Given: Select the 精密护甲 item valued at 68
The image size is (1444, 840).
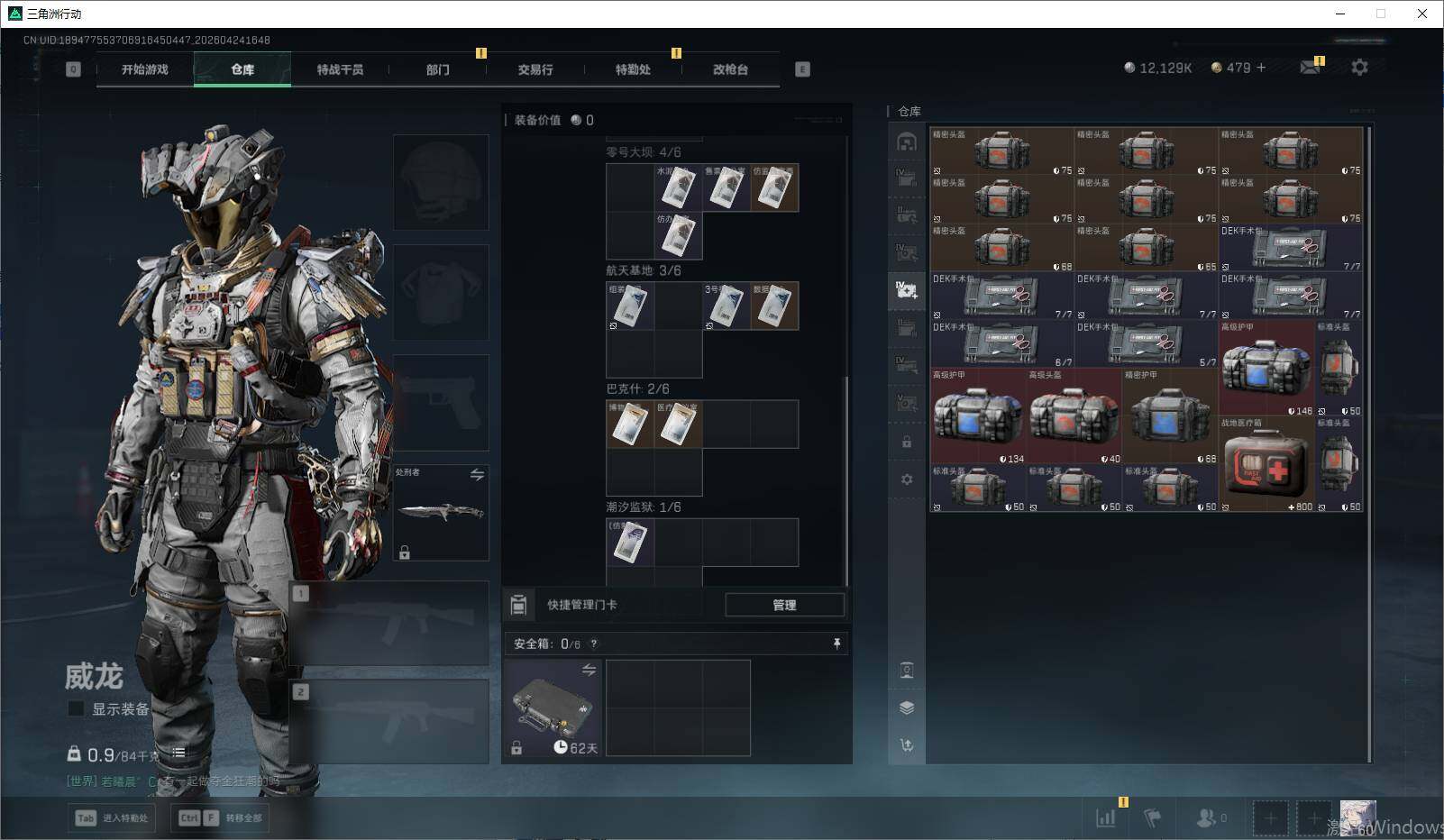Looking at the screenshot, I should 1170,415.
